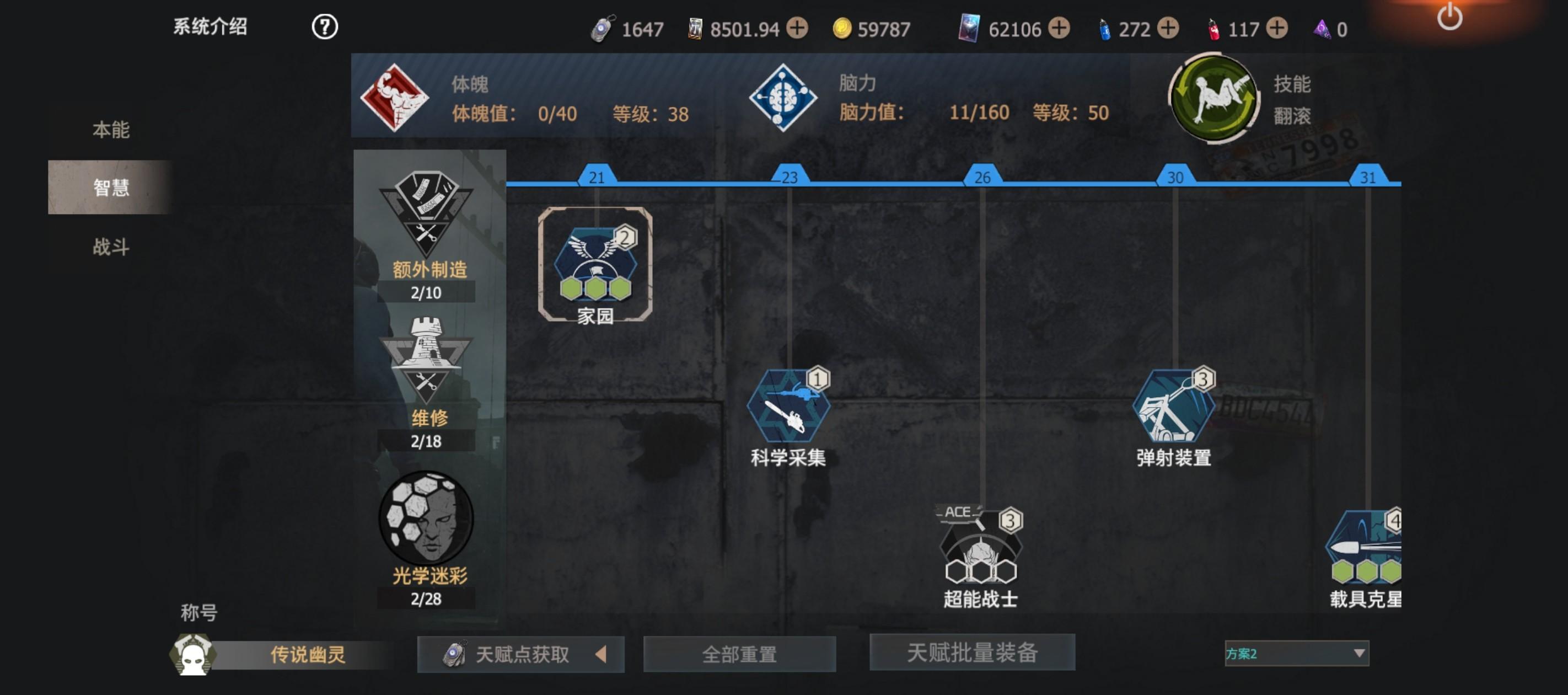Select the 超能战士 ACE talent icon
Image resolution: width=1568 pixels, height=695 pixels.
tap(981, 544)
